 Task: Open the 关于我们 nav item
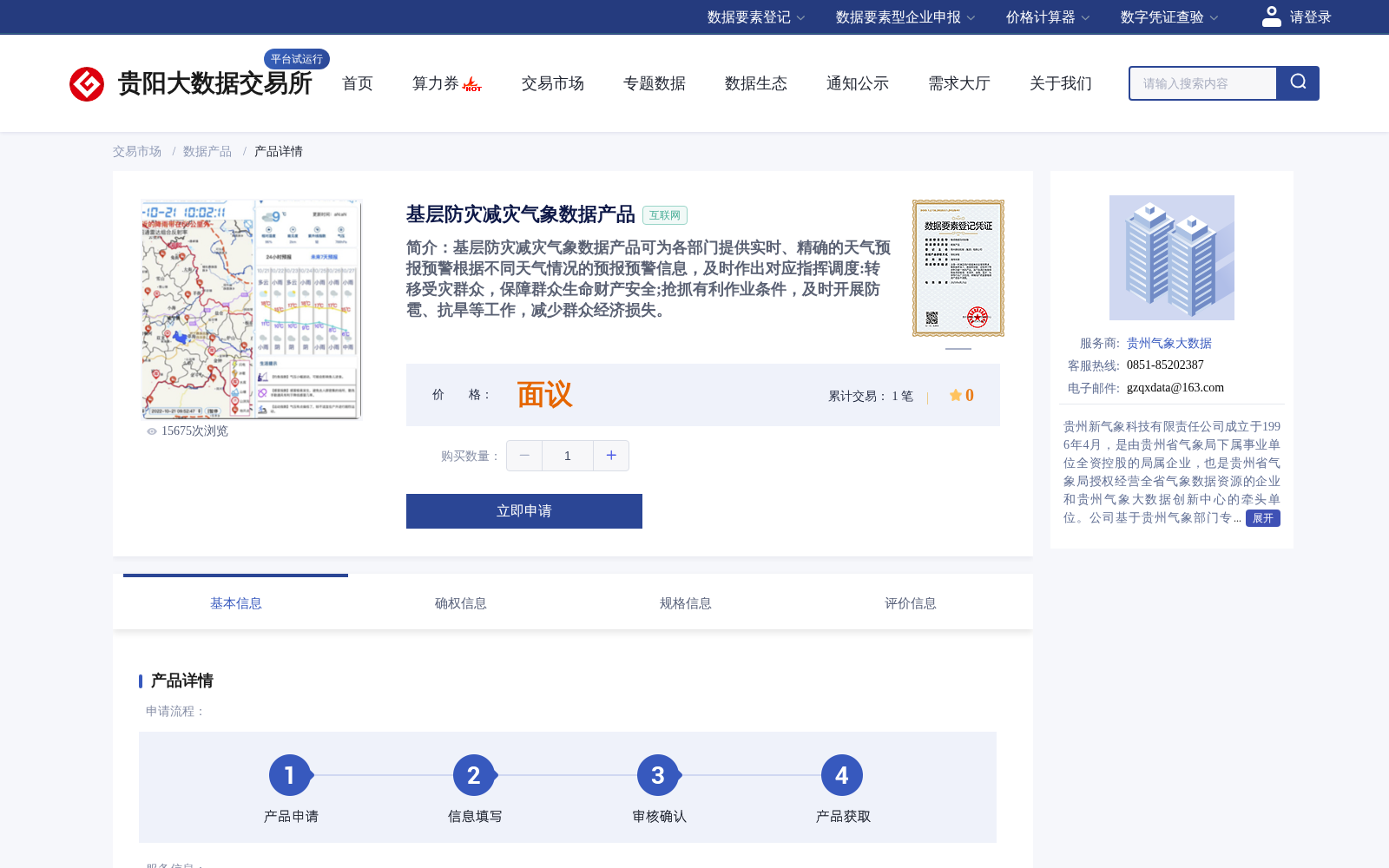[1061, 83]
